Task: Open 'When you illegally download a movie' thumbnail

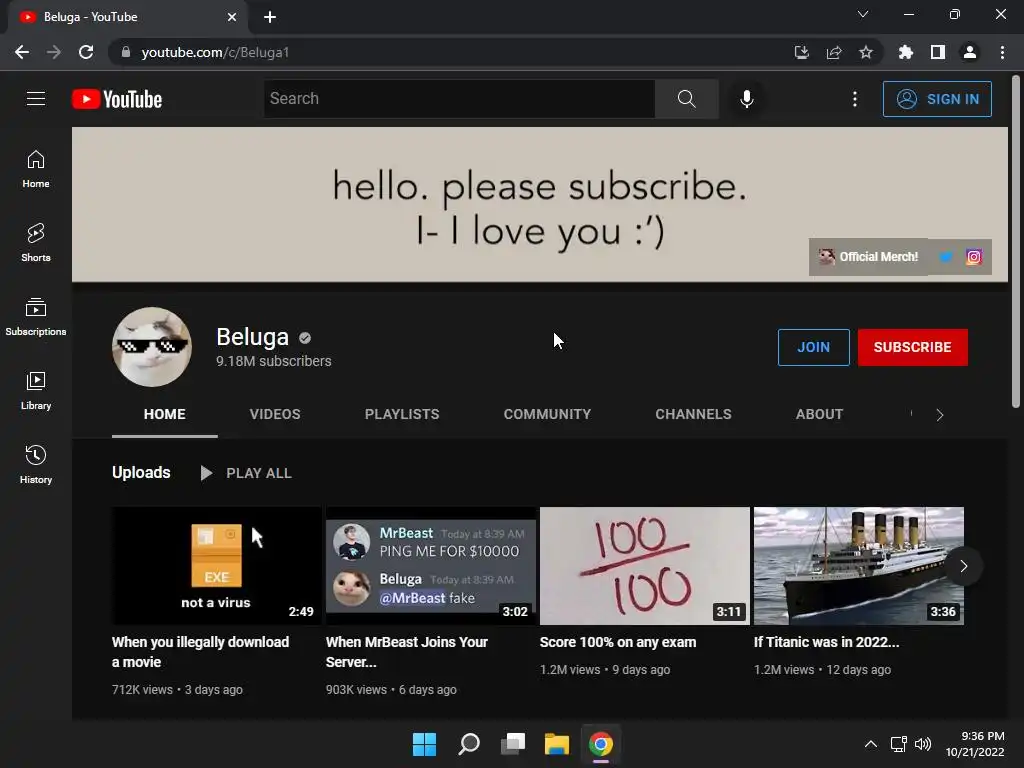Action: click(x=216, y=566)
